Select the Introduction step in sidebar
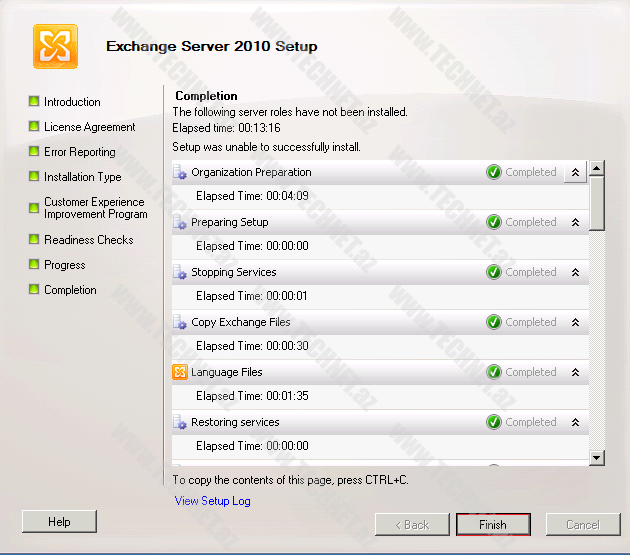The image size is (630, 555). coord(72,102)
